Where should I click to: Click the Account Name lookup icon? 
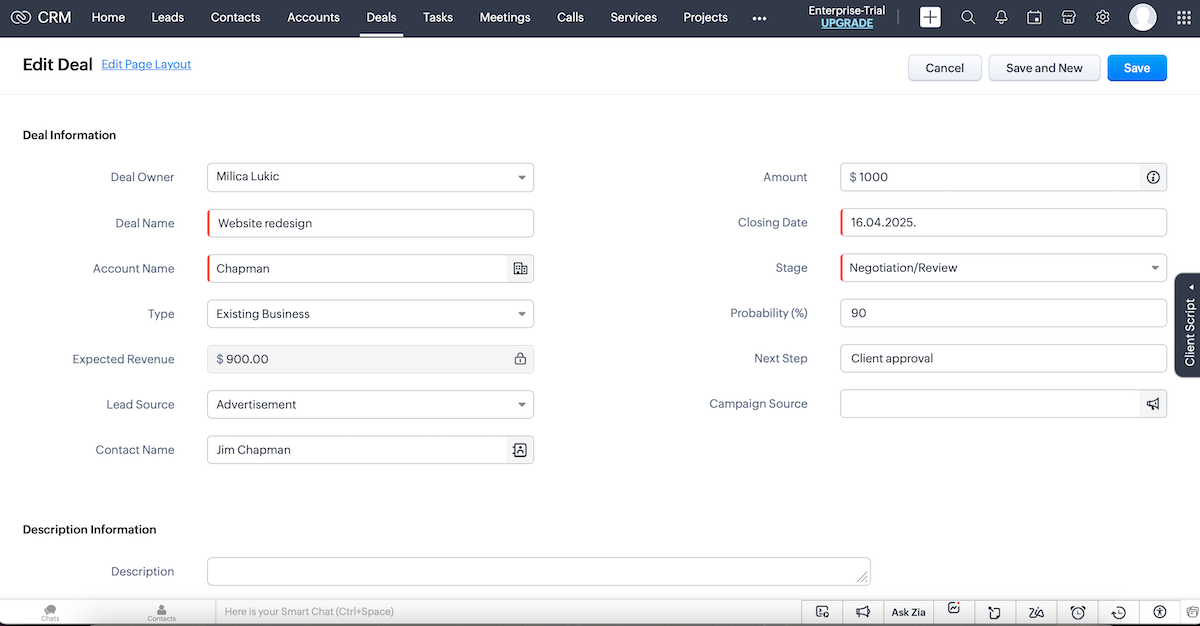click(520, 269)
